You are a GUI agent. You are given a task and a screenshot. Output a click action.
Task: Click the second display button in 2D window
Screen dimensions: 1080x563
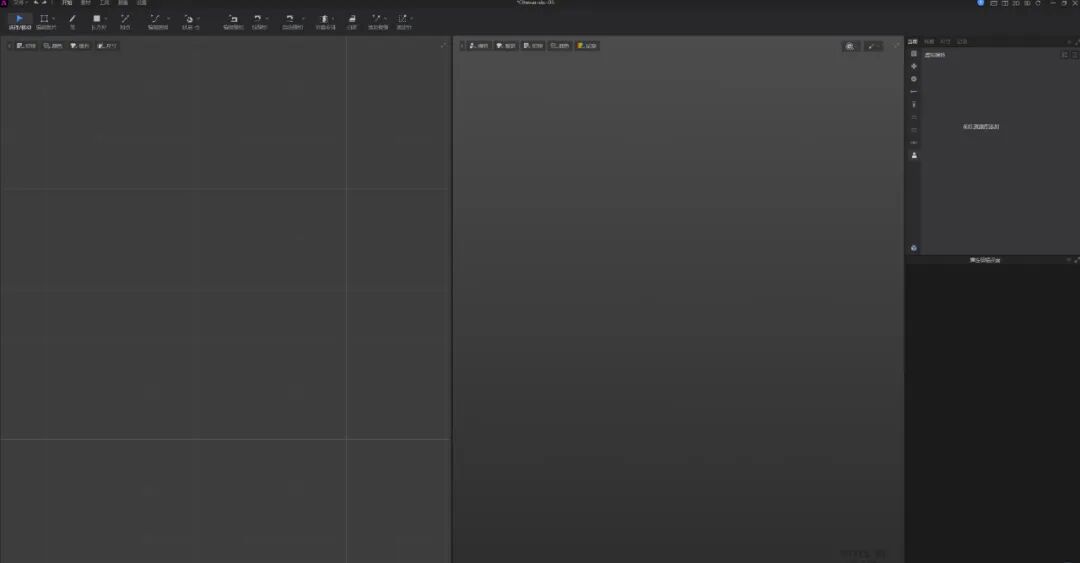pos(53,45)
